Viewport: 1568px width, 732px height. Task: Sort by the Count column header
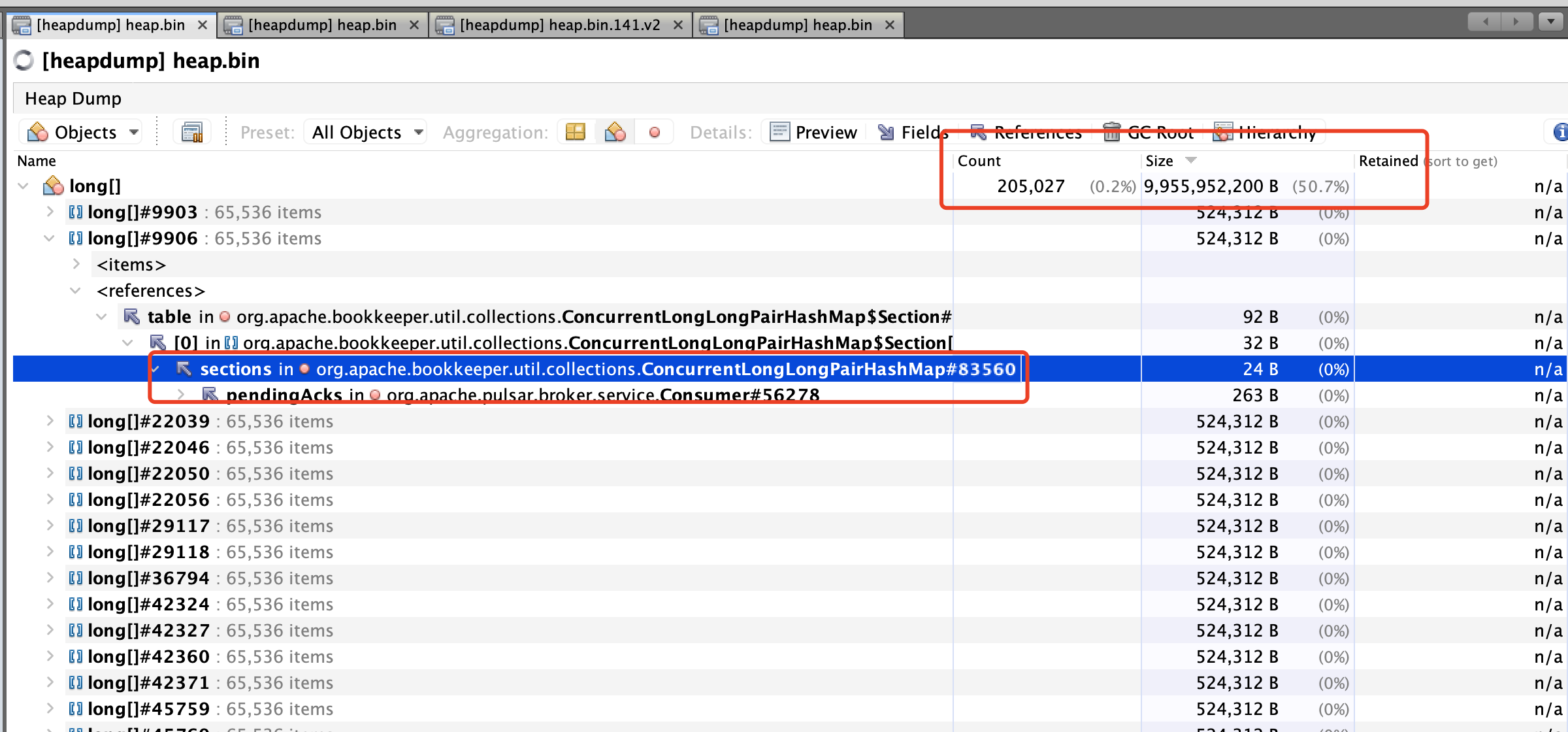[979, 161]
